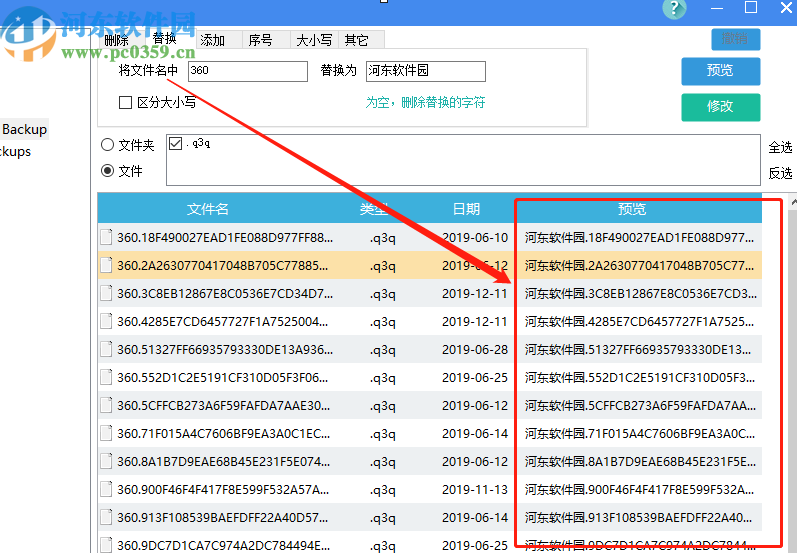Click file icon of row 360.51327FF66935793330DE13A936
This screenshot has width=797, height=553.
(x=106, y=349)
